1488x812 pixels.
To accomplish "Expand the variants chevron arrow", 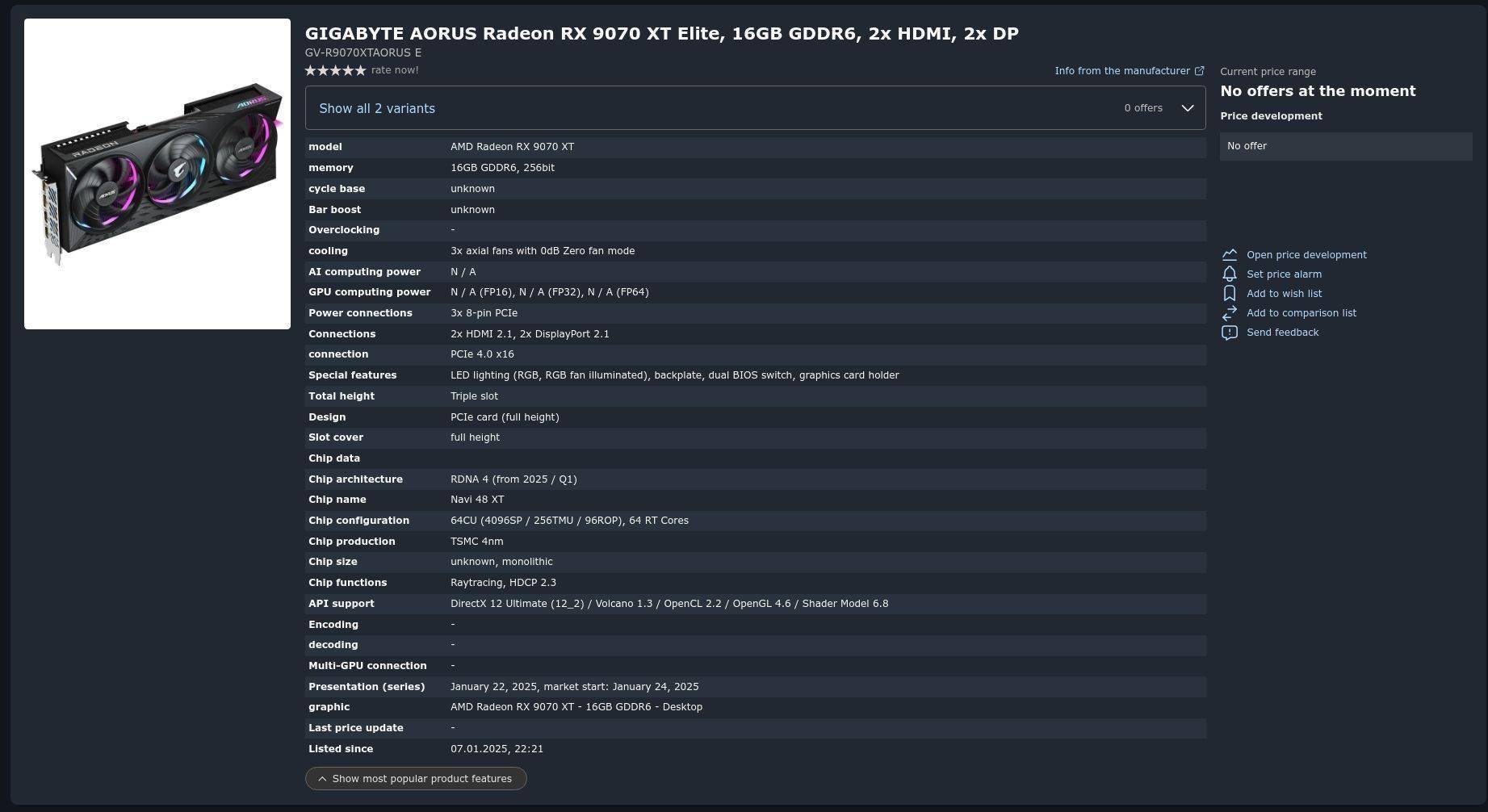I will (1188, 108).
